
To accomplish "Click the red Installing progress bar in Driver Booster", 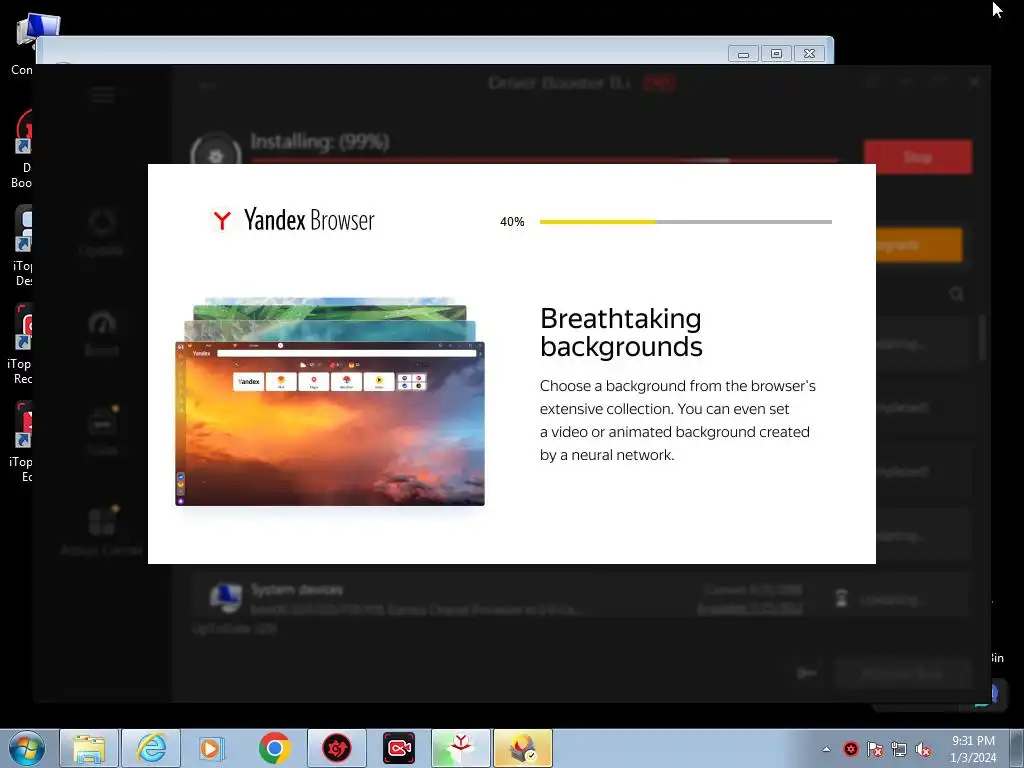I will 543,160.
